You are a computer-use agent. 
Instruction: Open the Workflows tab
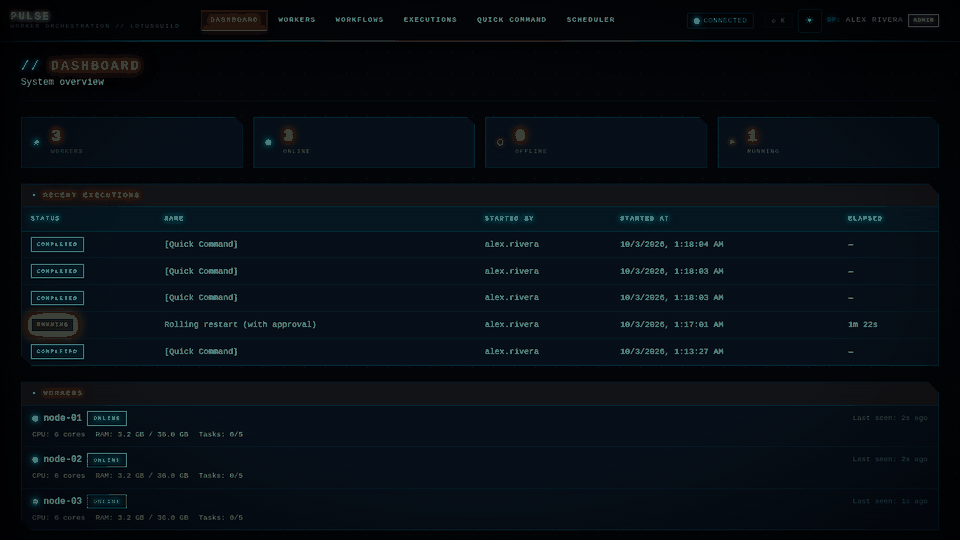coord(359,20)
